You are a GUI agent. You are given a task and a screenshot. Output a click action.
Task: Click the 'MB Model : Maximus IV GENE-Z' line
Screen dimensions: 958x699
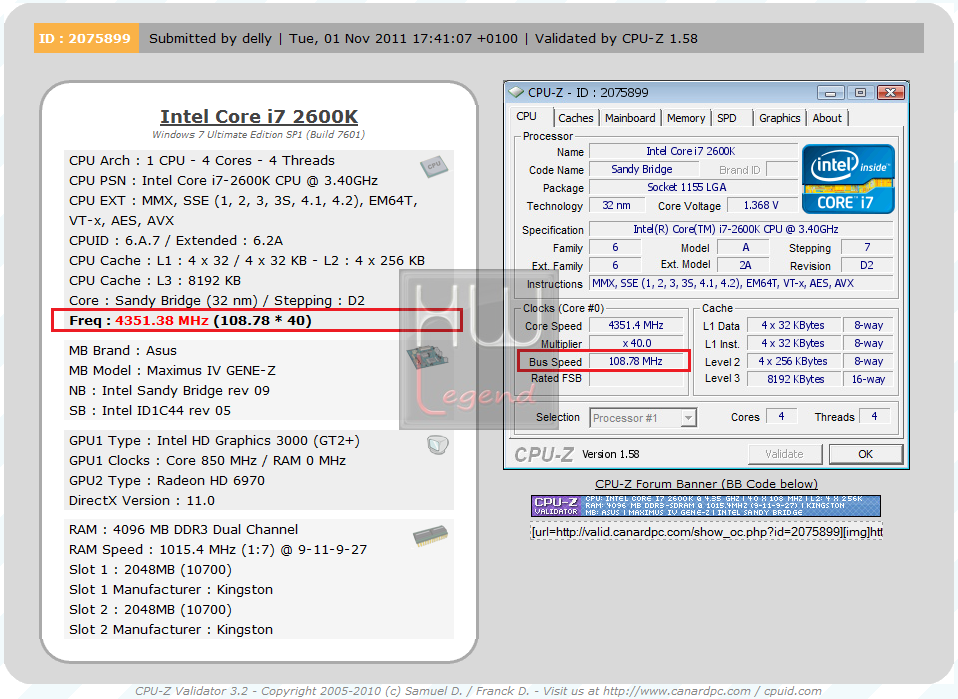(x=172, y=371)
